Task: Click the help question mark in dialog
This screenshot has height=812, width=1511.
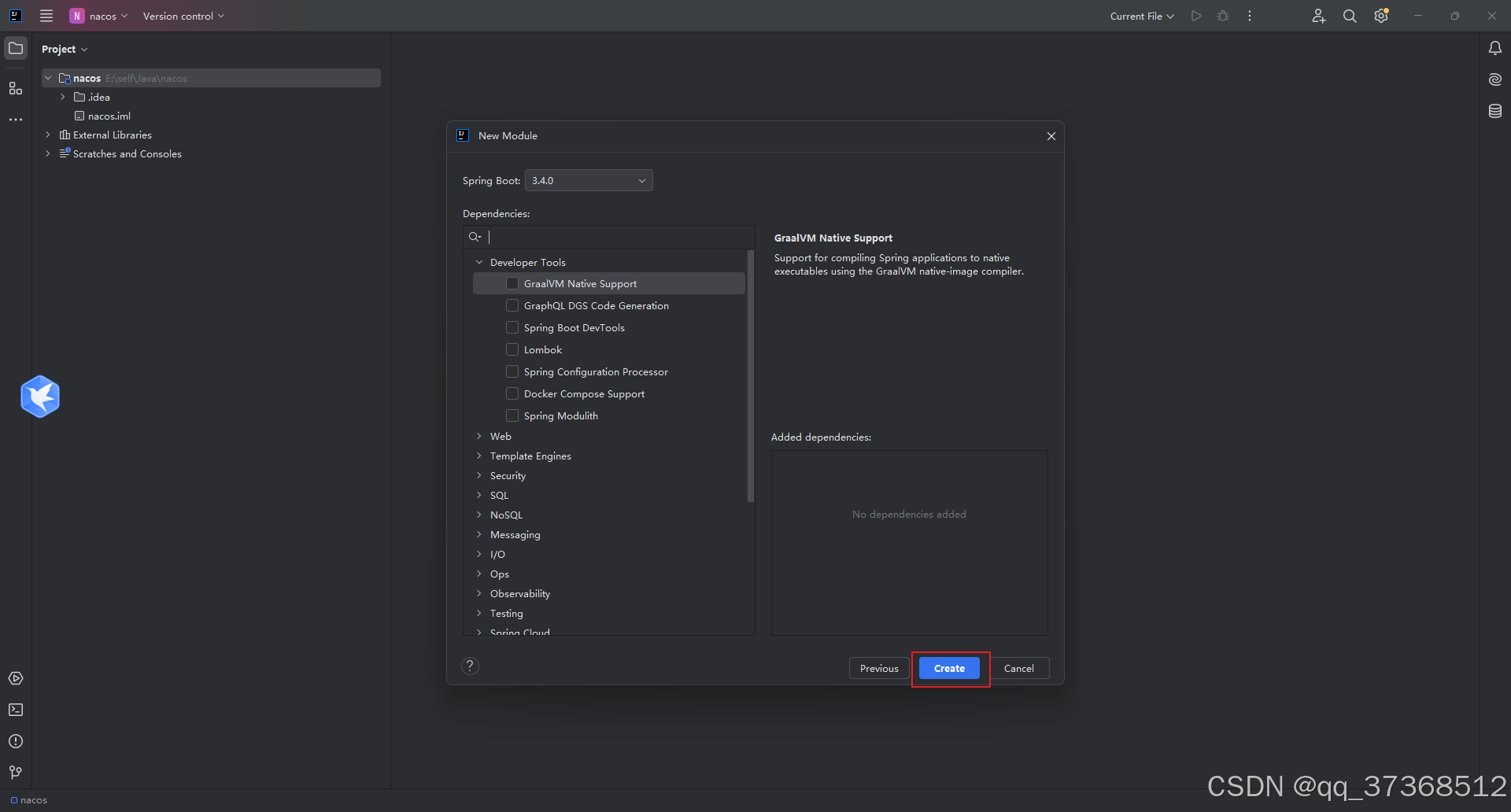Action: [x=470, y=666]
